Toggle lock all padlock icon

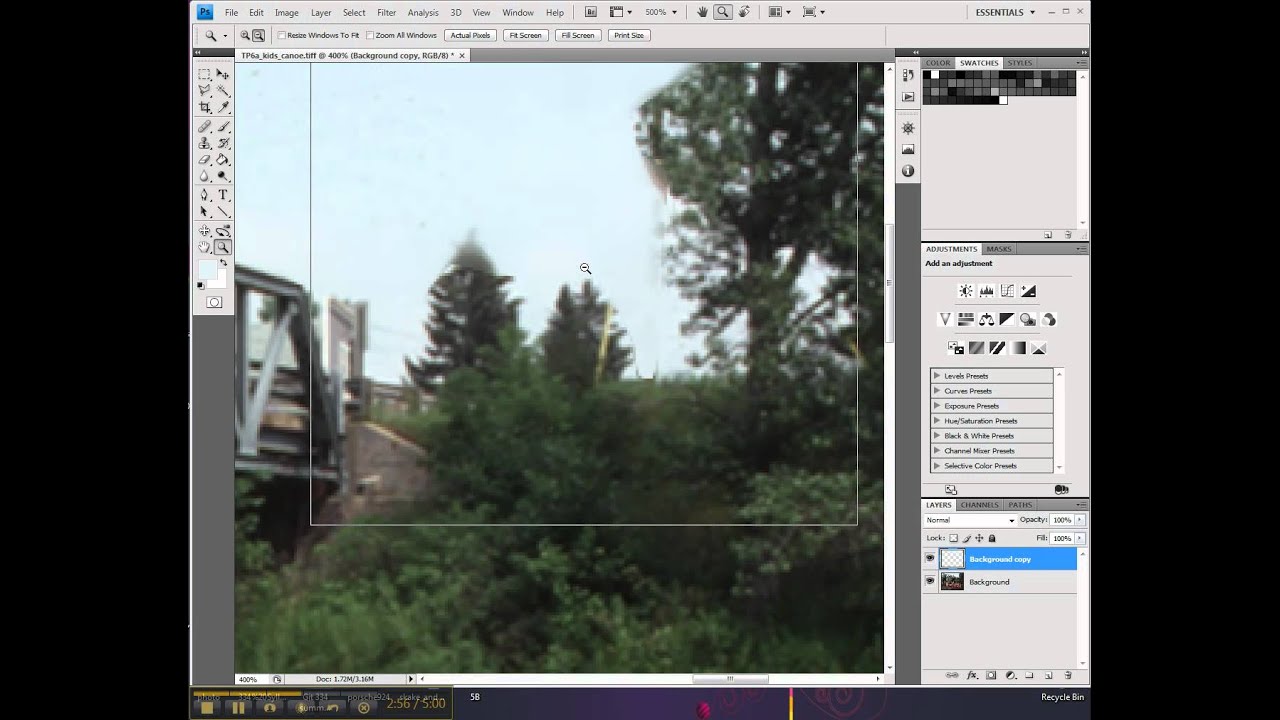pos(992,538)
